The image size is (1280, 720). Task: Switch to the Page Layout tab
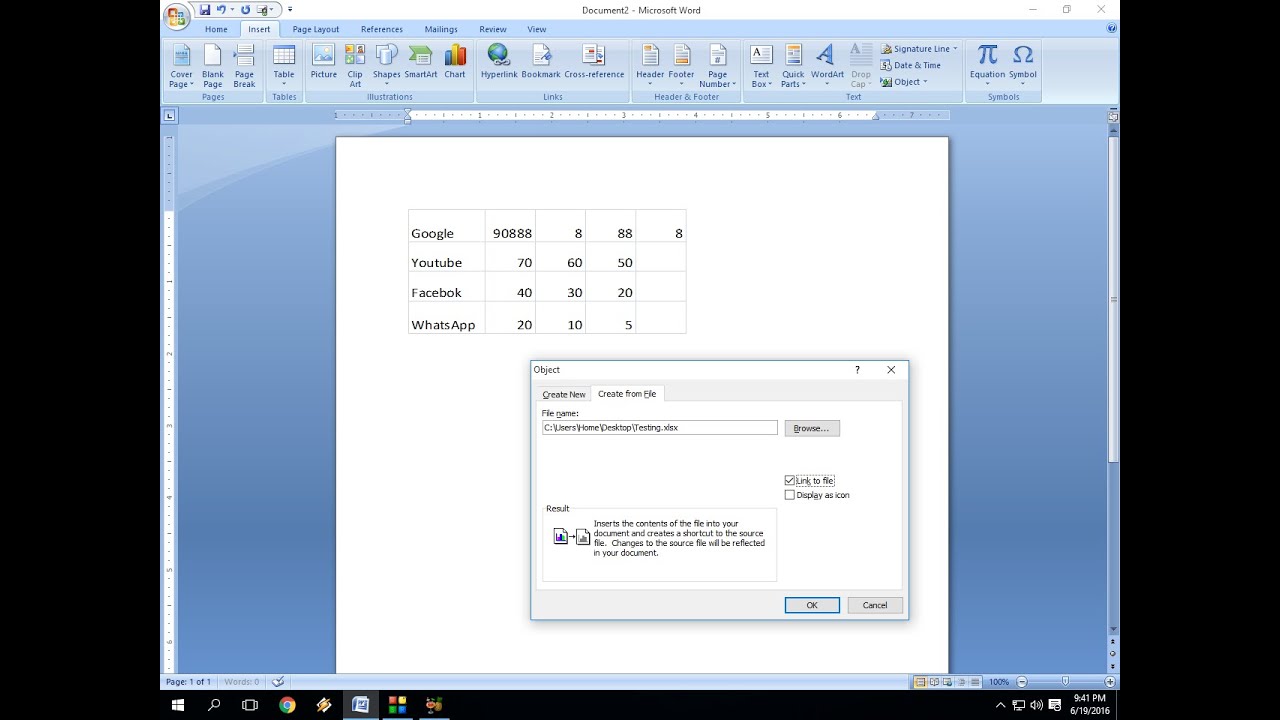316,29
